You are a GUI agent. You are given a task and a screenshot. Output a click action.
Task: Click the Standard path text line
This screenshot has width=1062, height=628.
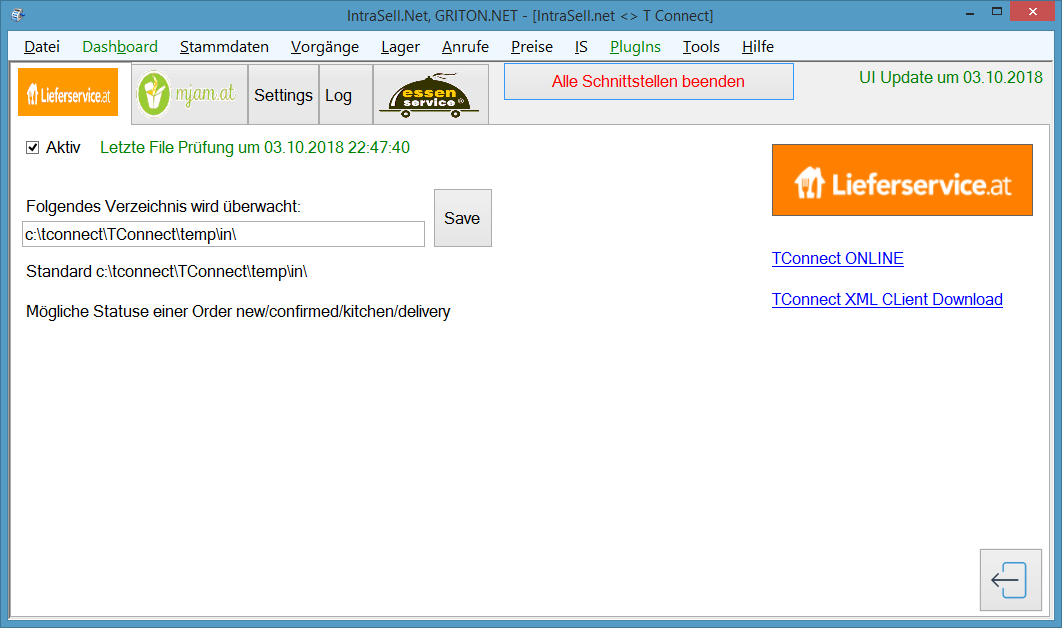coord(167,272)
